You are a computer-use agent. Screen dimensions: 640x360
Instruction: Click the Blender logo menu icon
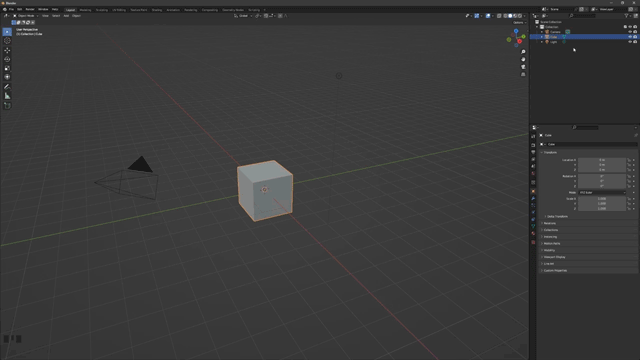click(x=4, y=9)
